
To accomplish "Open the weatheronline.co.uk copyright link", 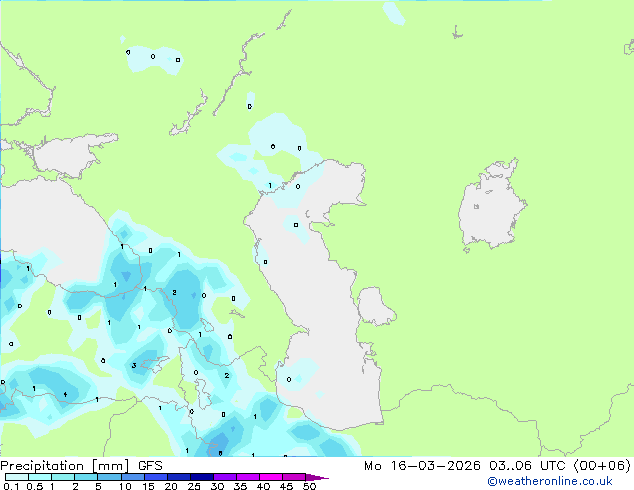I will point(550,481).
